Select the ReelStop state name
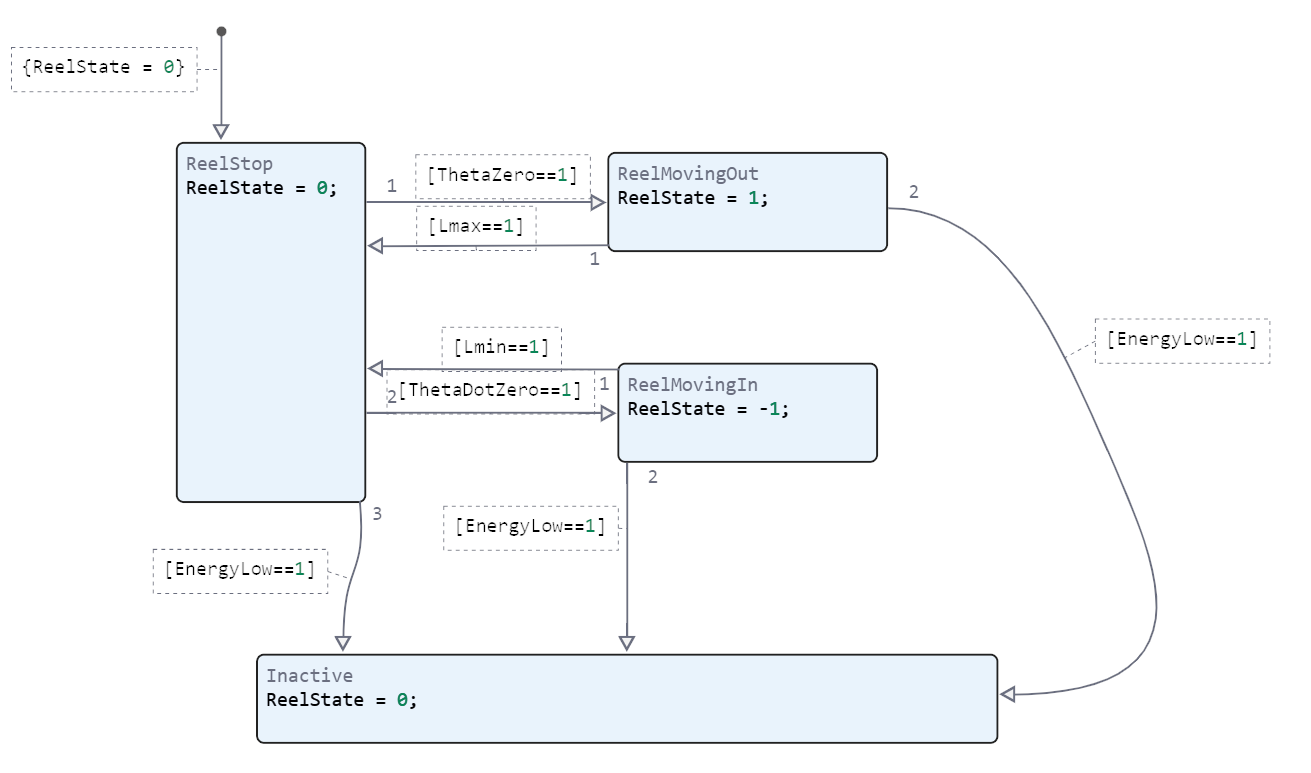 coord(229,164)
